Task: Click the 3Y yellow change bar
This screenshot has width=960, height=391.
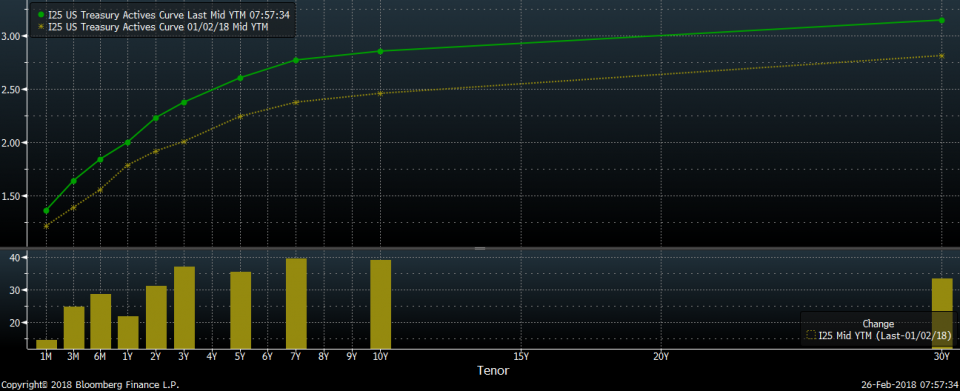Action: (x=184, y=308)
